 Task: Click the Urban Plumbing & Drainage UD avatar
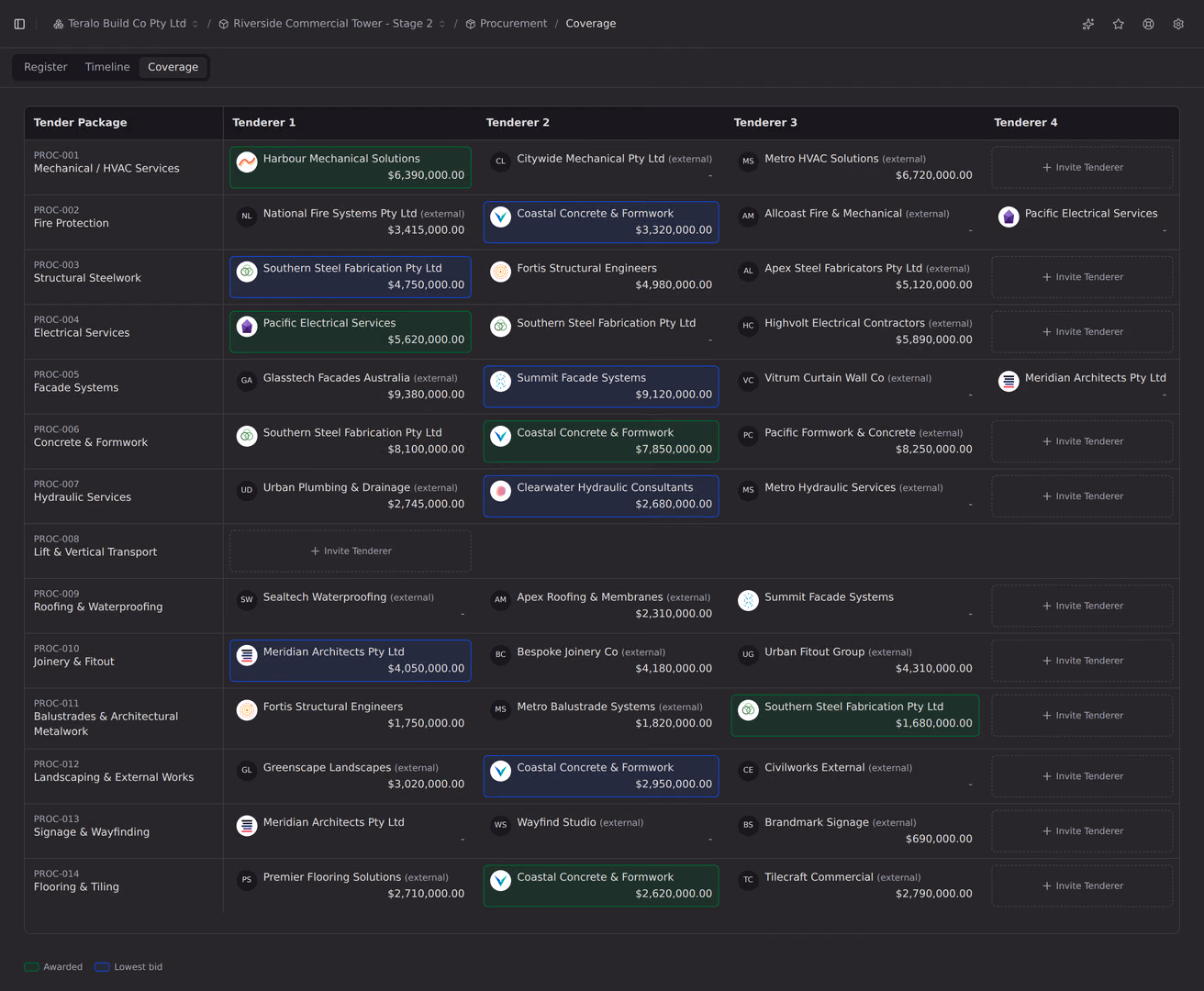(x=247, y=491)
